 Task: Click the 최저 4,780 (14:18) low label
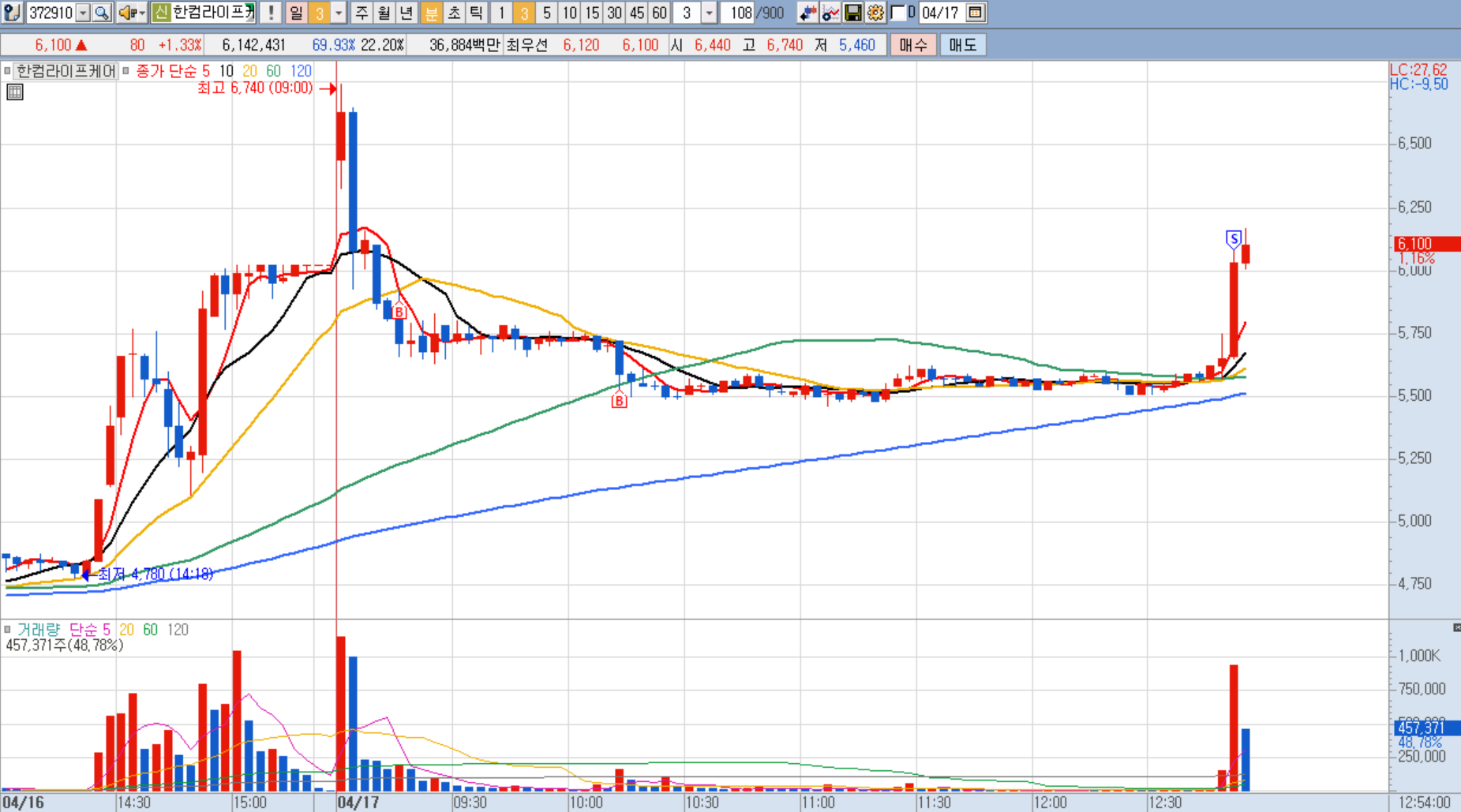click(x=155, y=574)
